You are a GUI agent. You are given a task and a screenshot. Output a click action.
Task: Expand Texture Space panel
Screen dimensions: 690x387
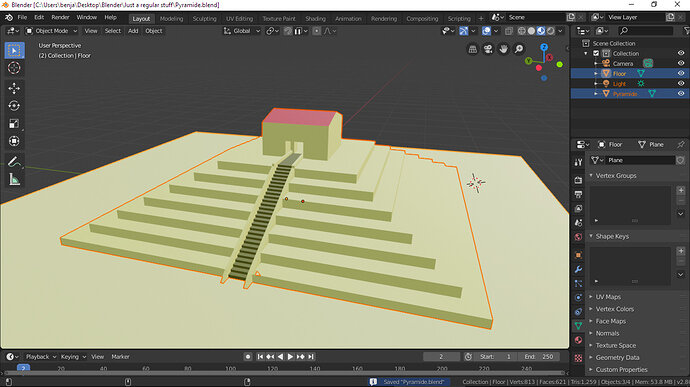pos(616,346)
